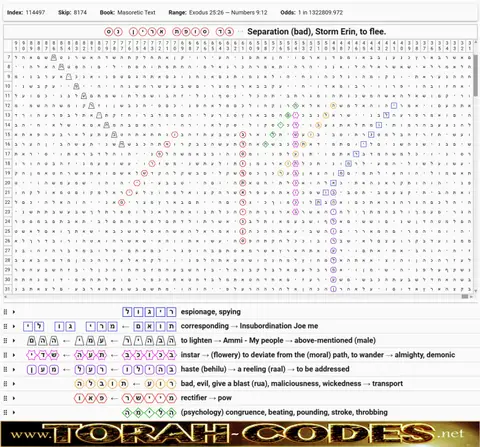The height and width of the screenshot is (447, 480).
Task: Expand the 'instar → (flowery)' row
Action: (14, 355)
